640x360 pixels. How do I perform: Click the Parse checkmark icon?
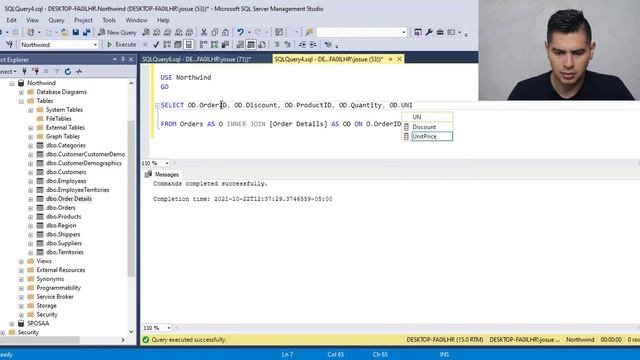coord(156,44)
